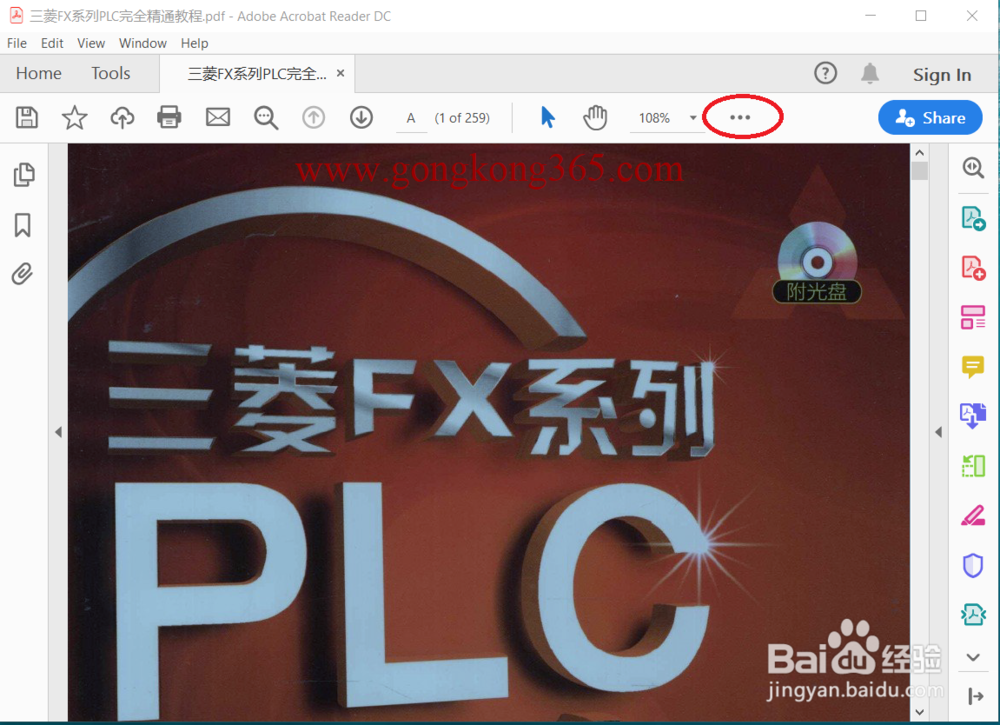Collapse the right tools pane arrow

pyautogui.click(x=938, y=432)
